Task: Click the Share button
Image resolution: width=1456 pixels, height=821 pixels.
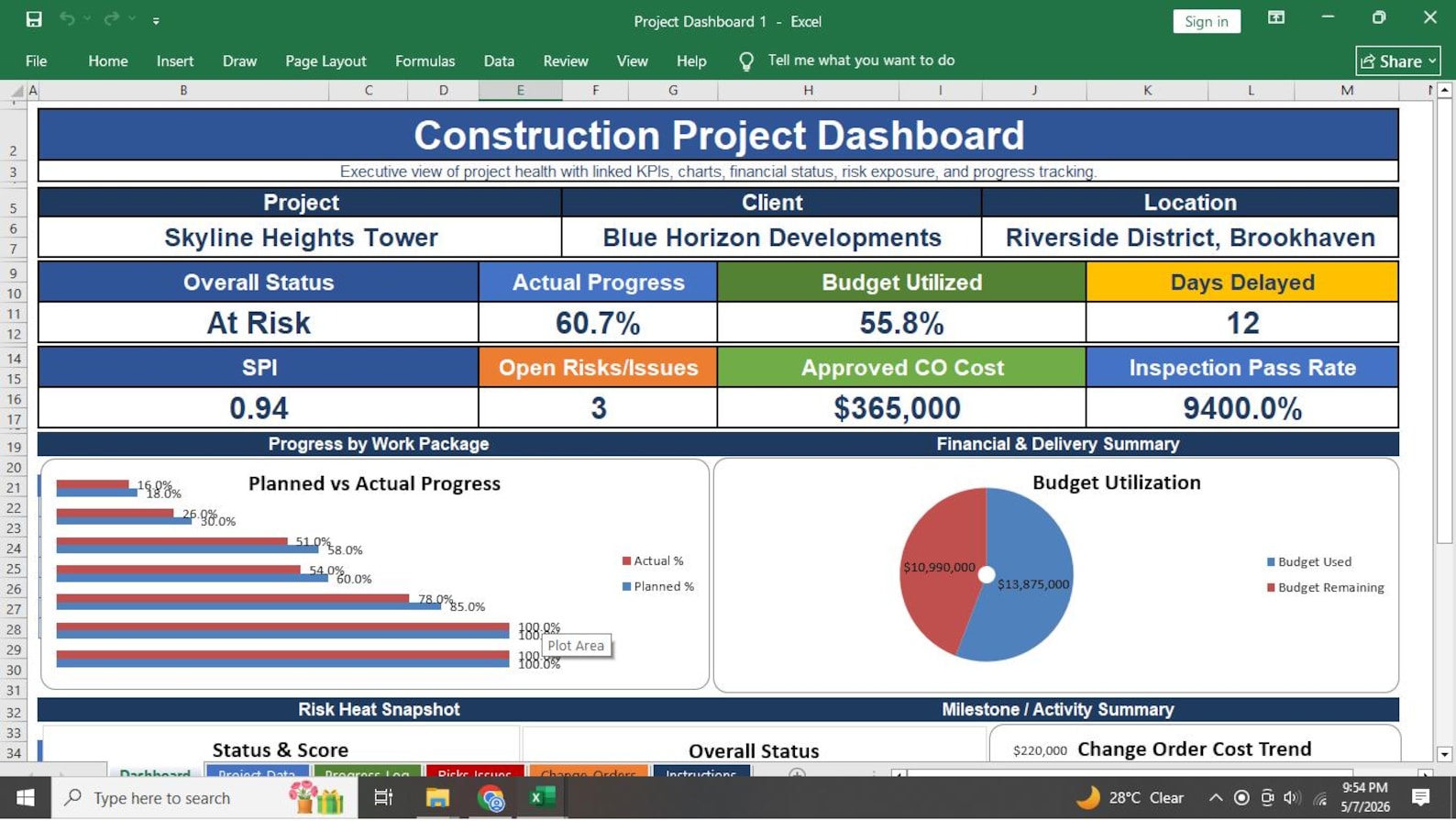Action: tap(1398, 61)
